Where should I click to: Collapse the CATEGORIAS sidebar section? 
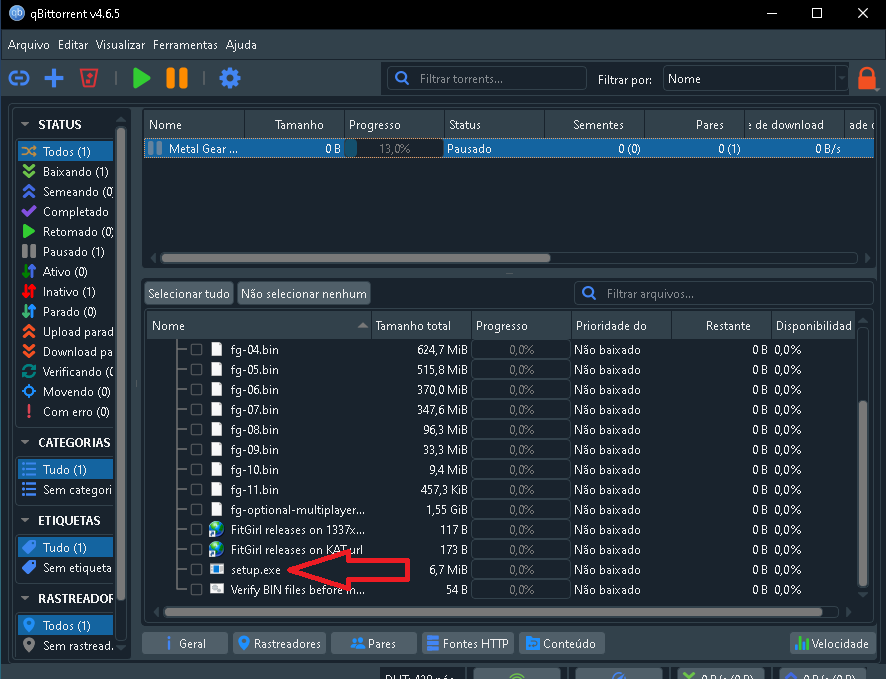25,443
